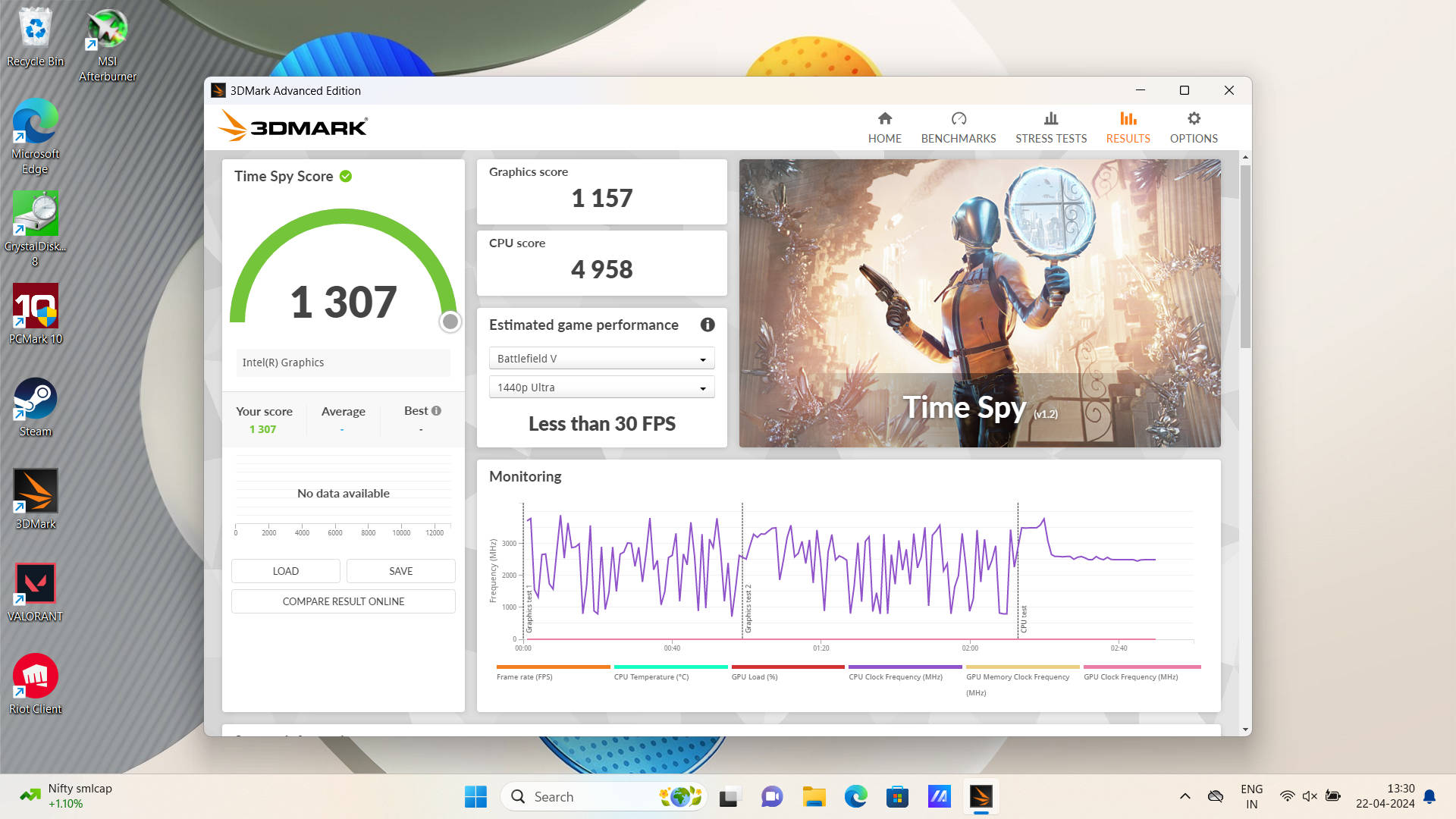Click the Load button
The image size is (1456, 819).
coord(285,571)
